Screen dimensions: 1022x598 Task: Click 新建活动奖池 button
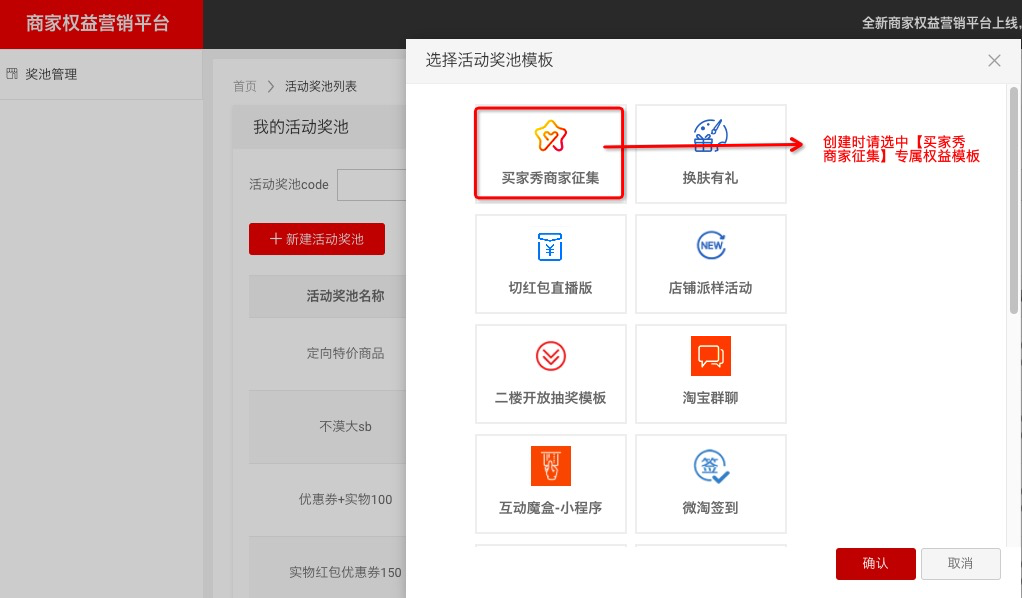pos(317,239)
